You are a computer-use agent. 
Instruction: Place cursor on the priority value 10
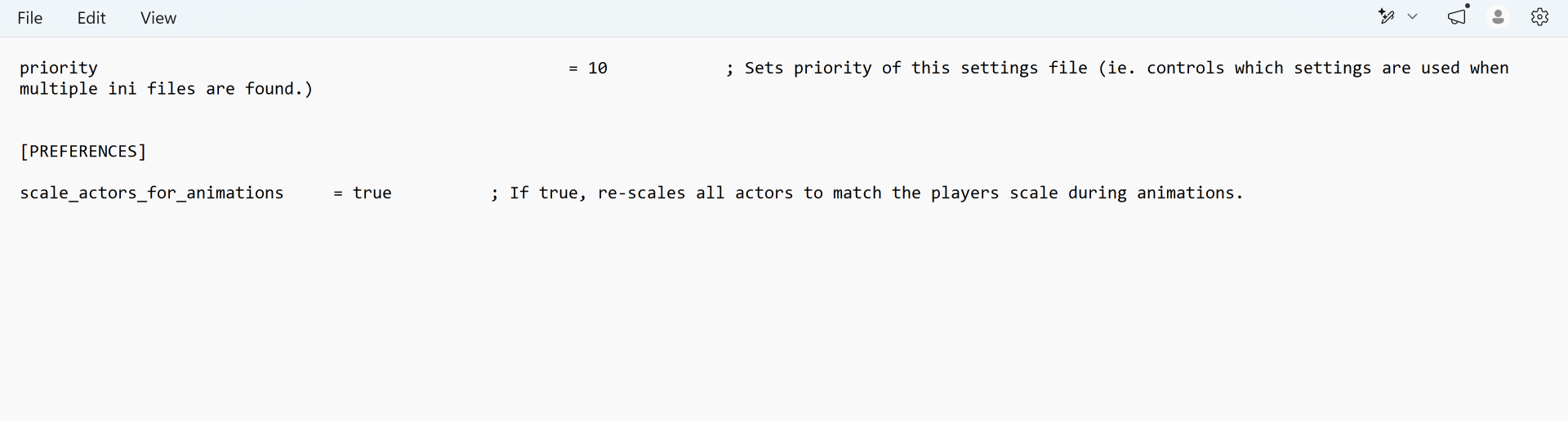pyautogui.click(x=598, y=68)
